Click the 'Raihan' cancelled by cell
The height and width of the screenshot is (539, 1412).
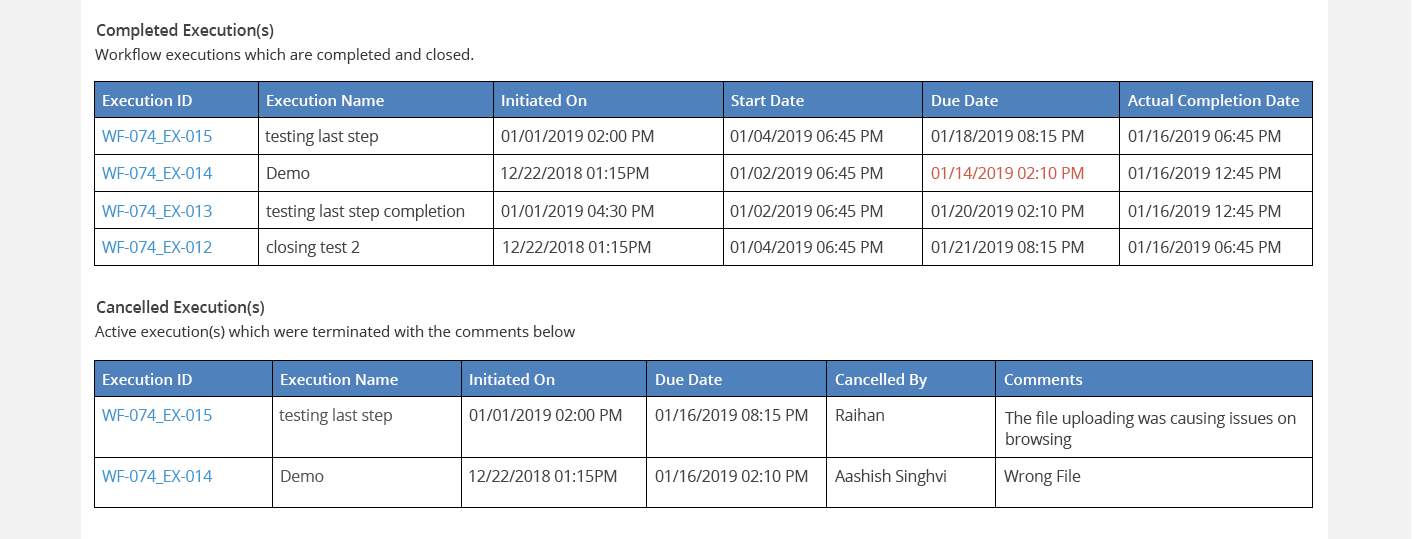click(x=859, y=415)
